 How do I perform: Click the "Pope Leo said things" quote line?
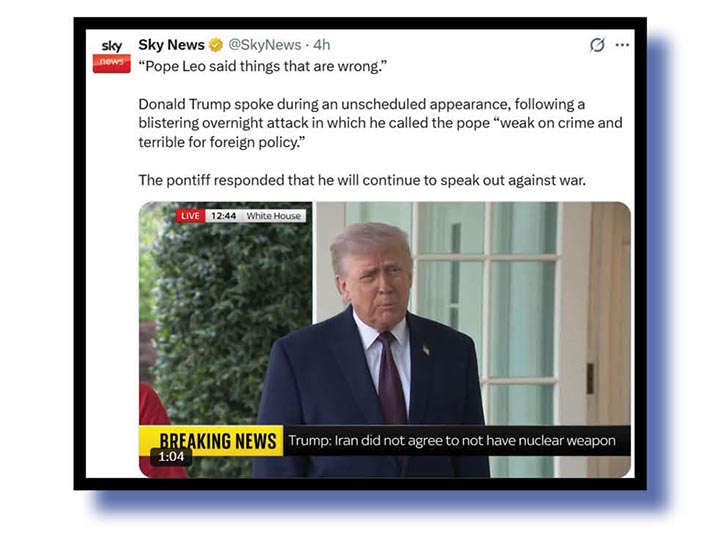263,66
